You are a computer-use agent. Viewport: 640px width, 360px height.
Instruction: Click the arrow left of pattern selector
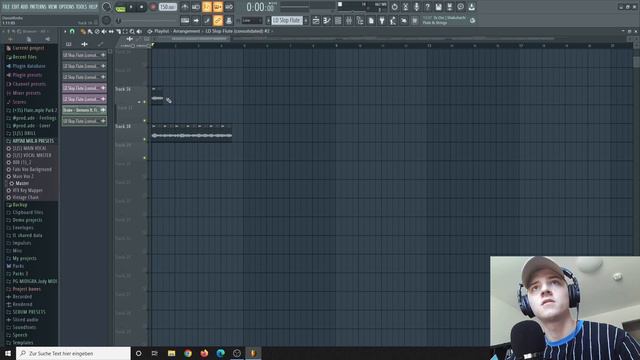pyautogui.click(x=268, y=20)
